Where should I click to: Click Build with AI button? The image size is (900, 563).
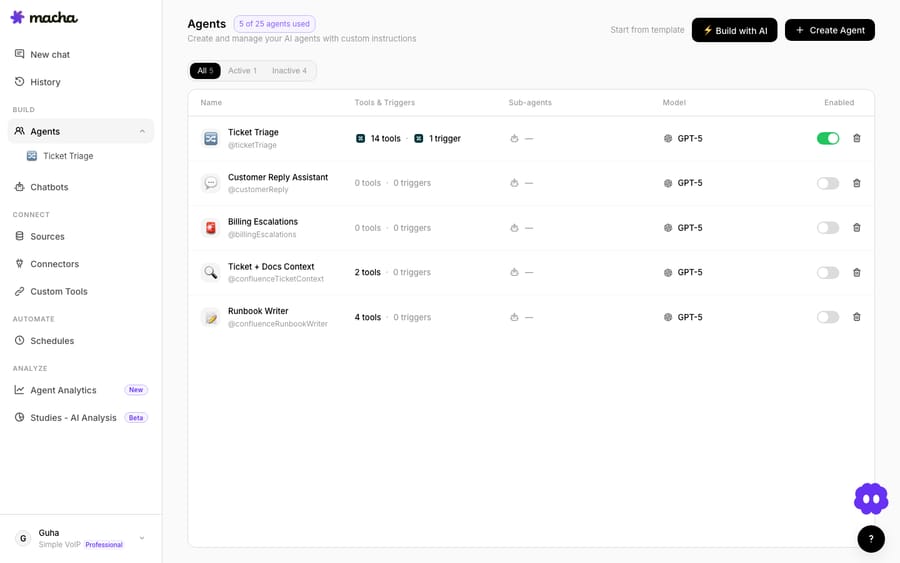pos(734,30)
